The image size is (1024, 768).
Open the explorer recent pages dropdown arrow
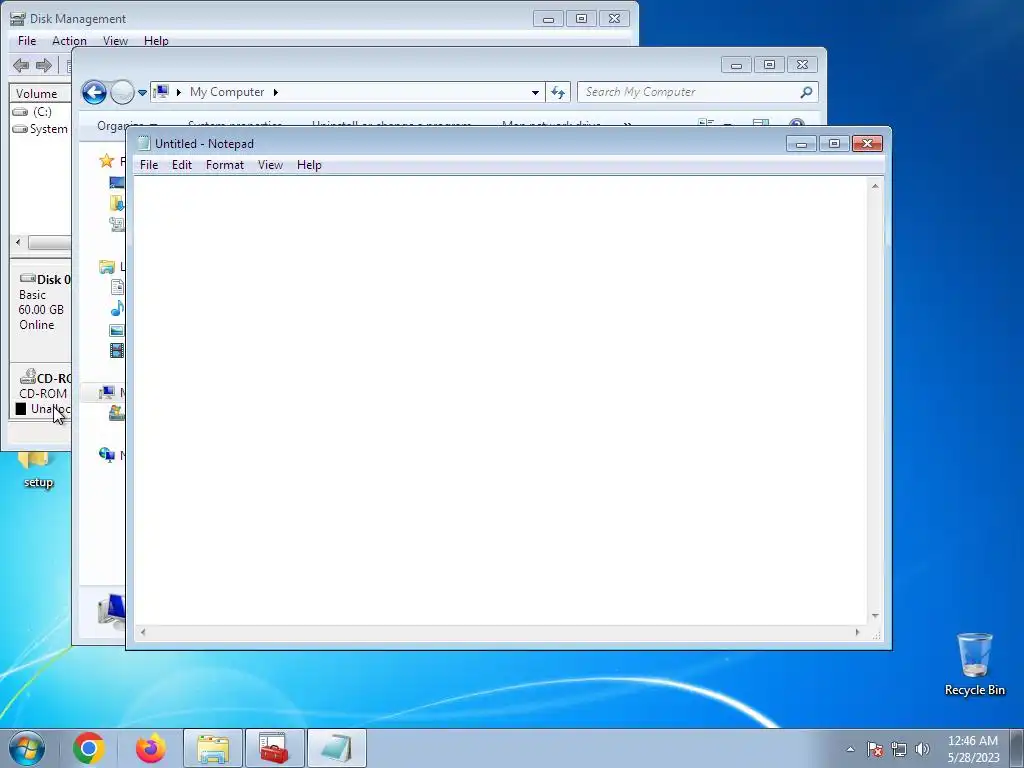[142, 93]
